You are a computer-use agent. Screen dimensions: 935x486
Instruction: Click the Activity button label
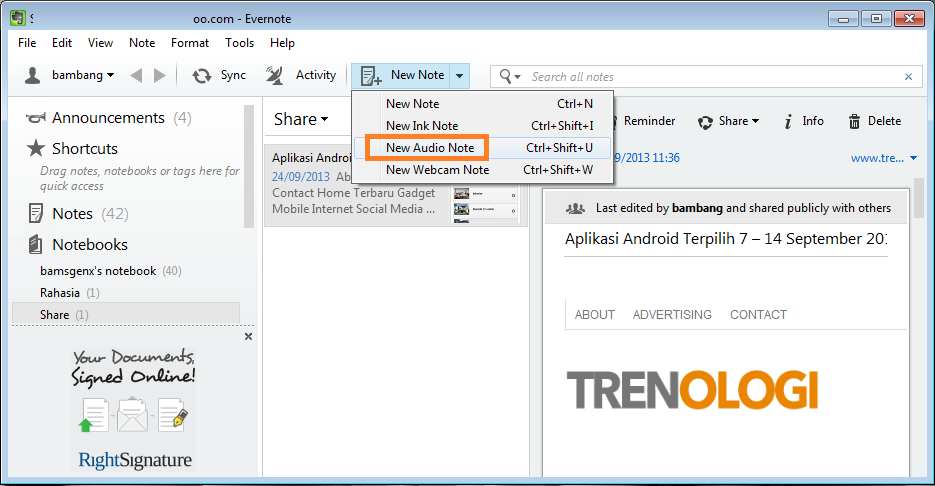(x=315, y=75)
